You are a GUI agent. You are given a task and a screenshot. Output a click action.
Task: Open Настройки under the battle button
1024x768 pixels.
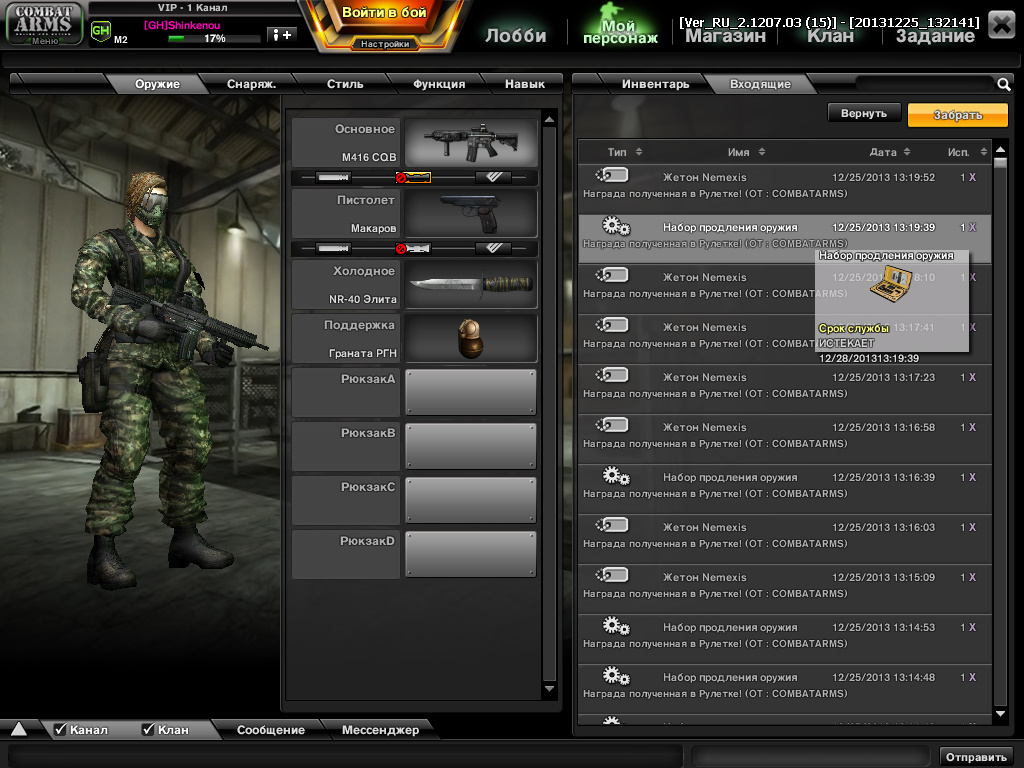click(x=385, y=44)
